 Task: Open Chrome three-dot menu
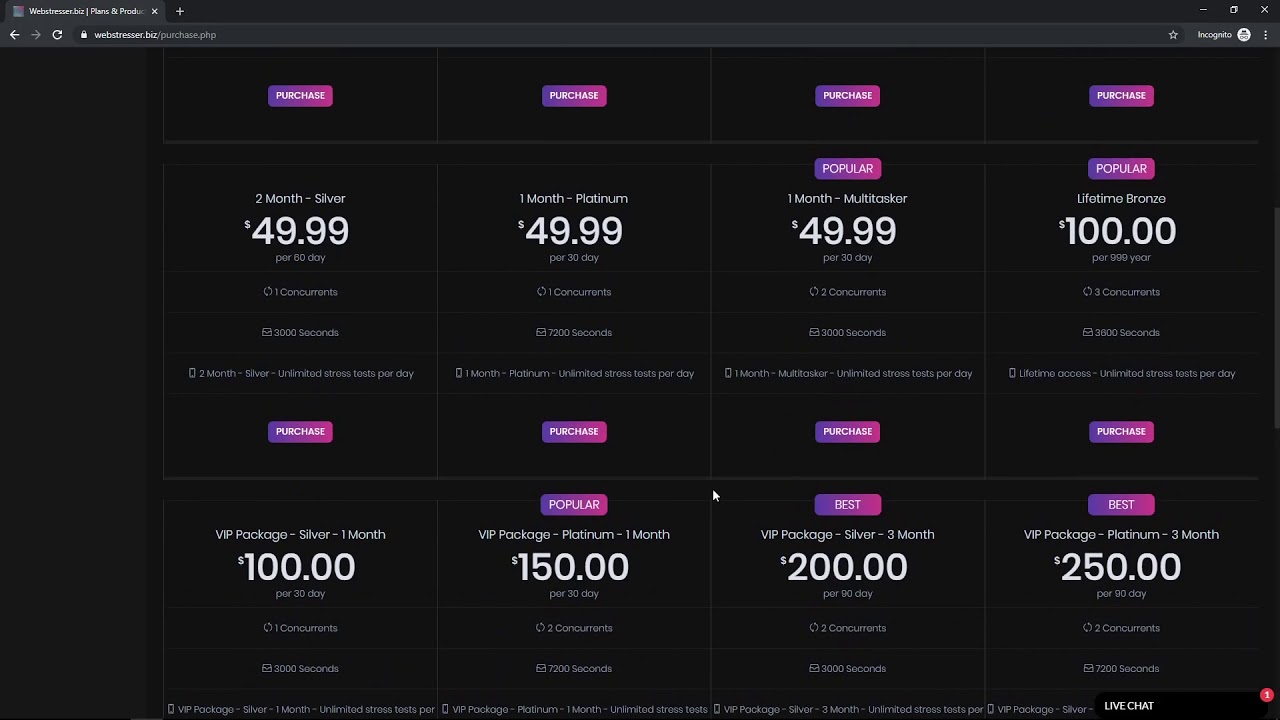(x=1266, y=35)
